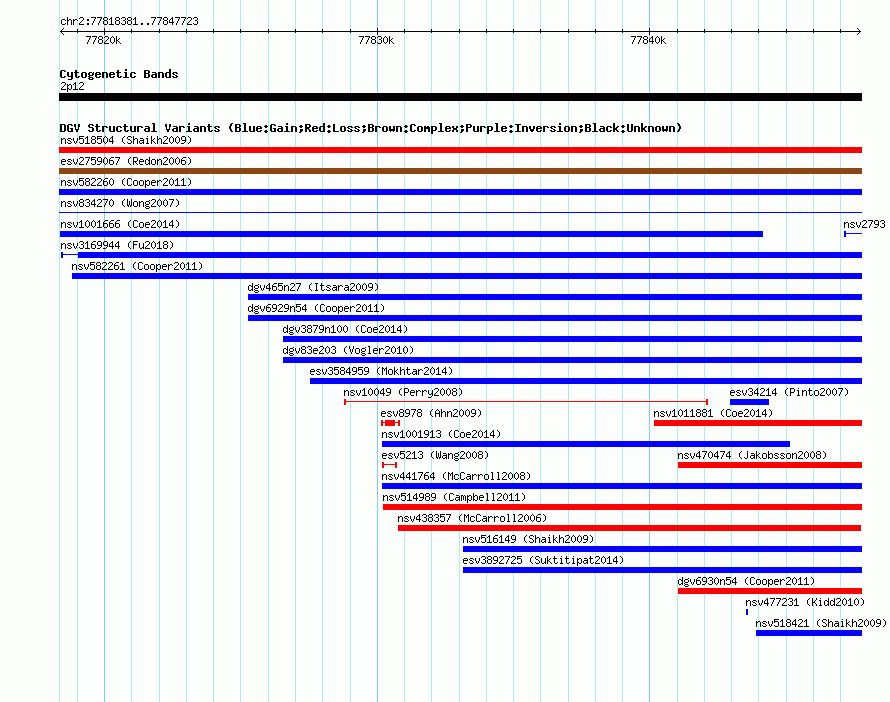
Task: Click the thin red line under nsv10049
Action: pos(526,402)
